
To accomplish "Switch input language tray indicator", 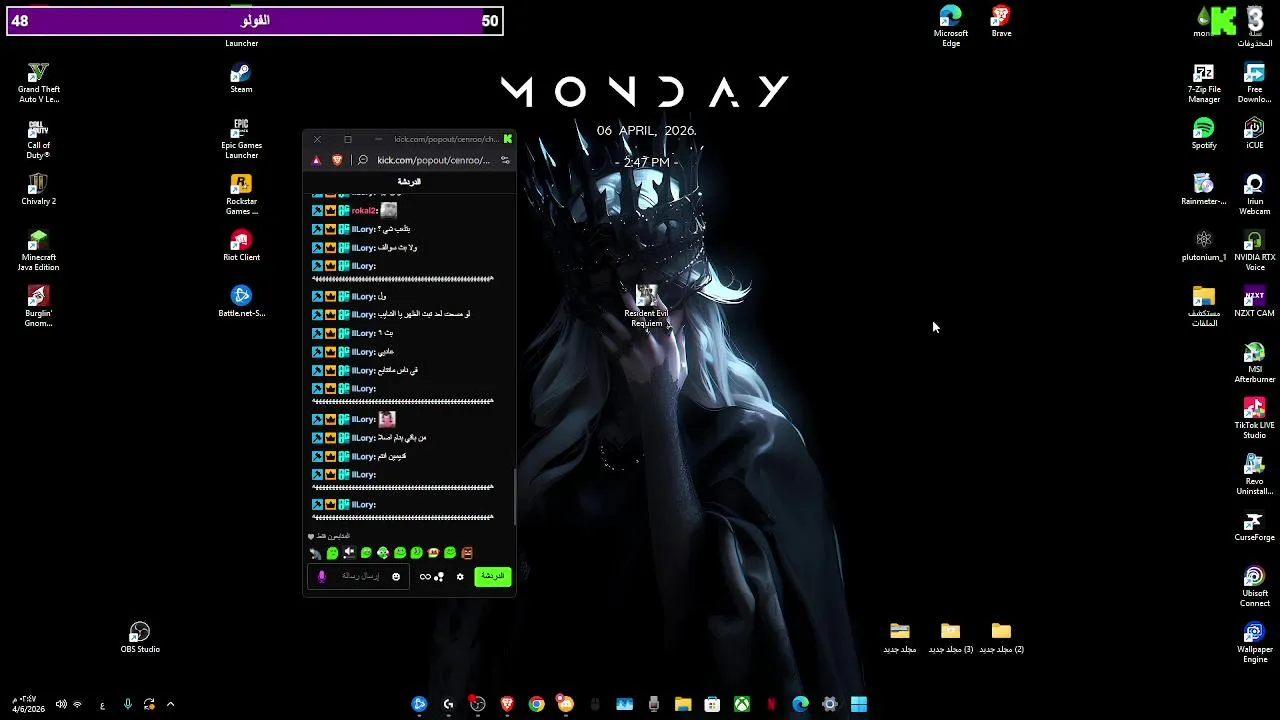I will (102, 705).
